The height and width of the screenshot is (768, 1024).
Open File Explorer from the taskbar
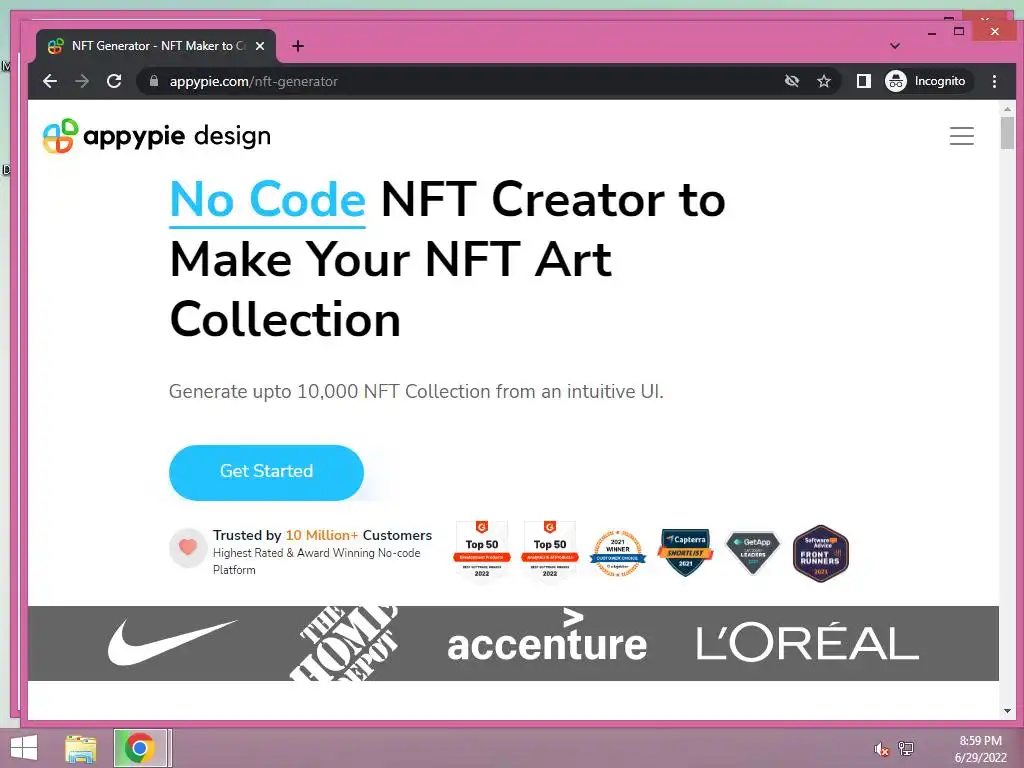(x=81, y=748)
